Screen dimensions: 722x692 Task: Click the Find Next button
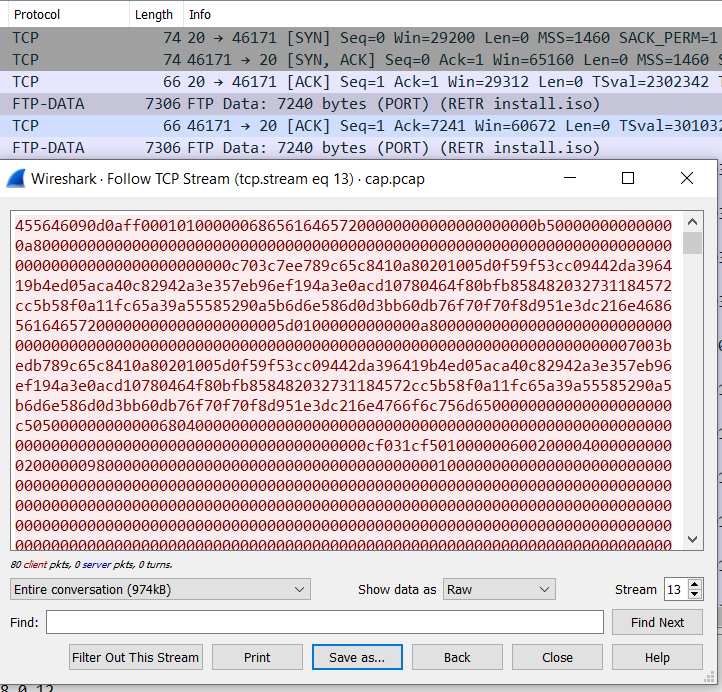[657, 622]
